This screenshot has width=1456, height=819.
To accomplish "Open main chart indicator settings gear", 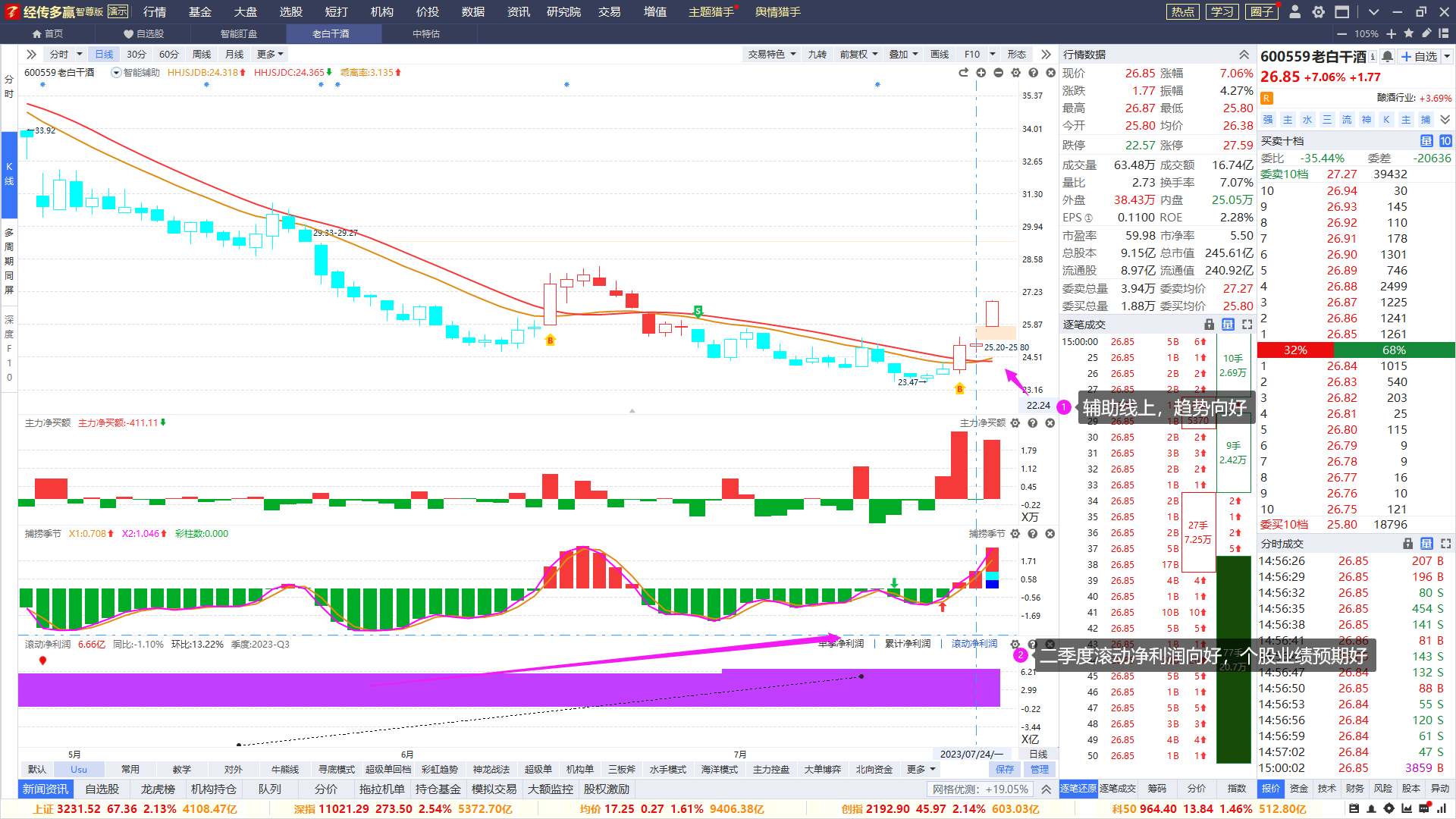I will coord(1015,73).
